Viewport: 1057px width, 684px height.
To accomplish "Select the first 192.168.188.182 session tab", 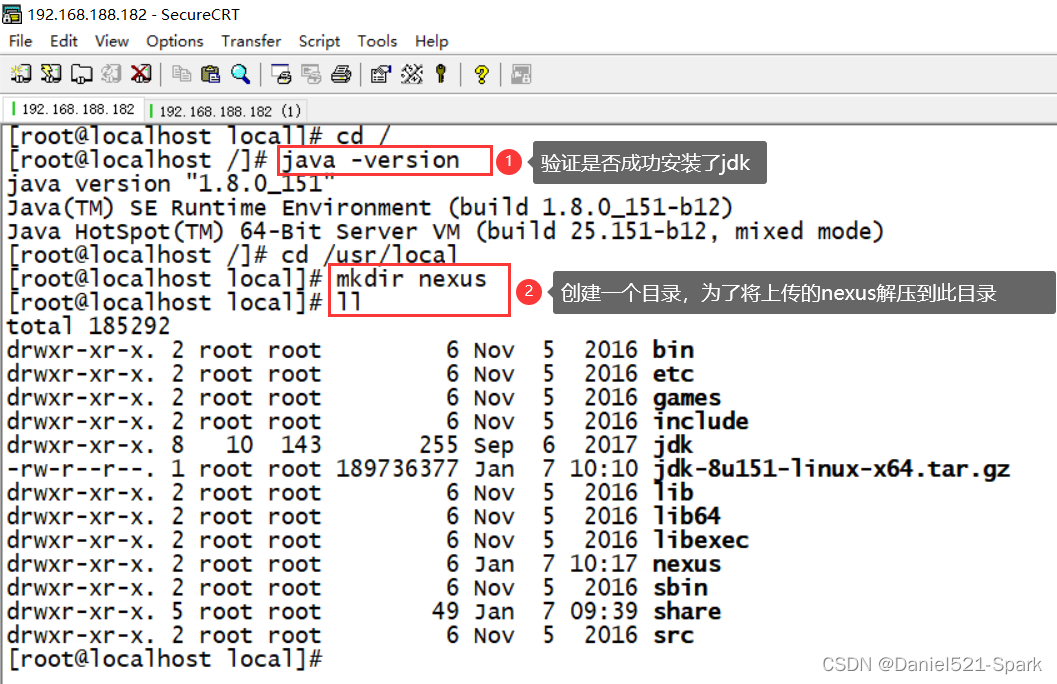I will [77, 110].
